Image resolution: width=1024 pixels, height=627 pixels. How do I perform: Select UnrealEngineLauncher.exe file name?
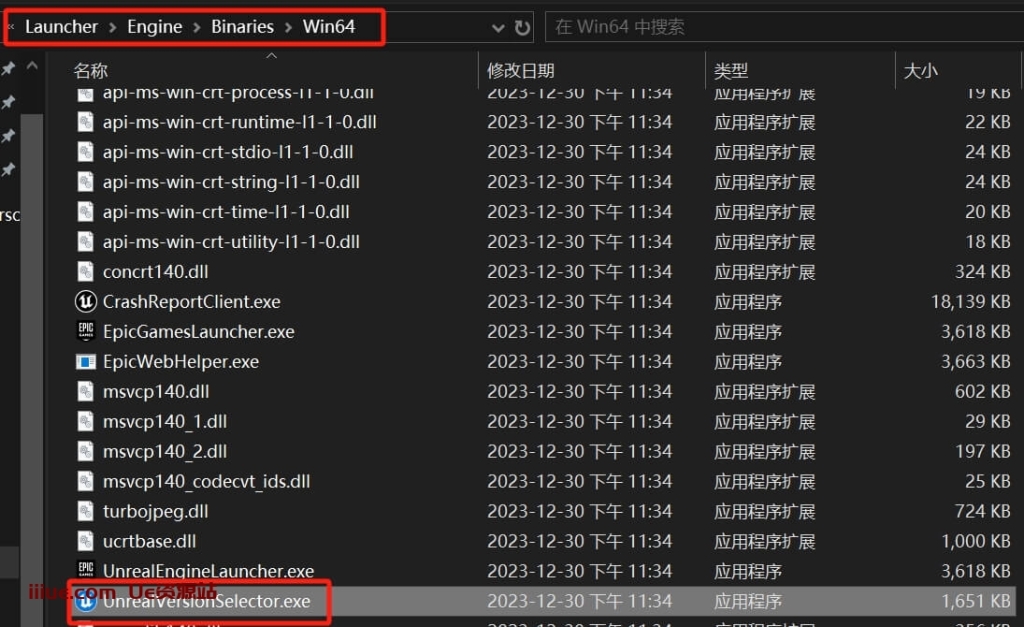point(208,571)
